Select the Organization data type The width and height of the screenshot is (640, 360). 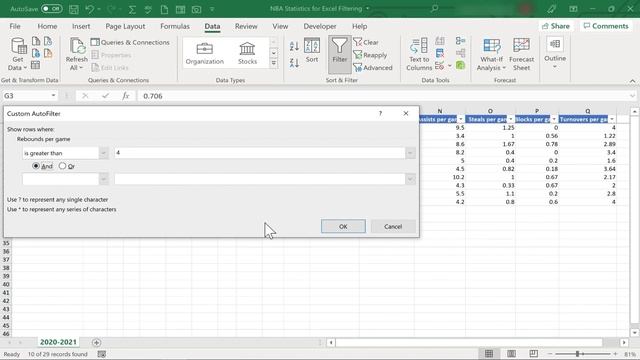204,53
